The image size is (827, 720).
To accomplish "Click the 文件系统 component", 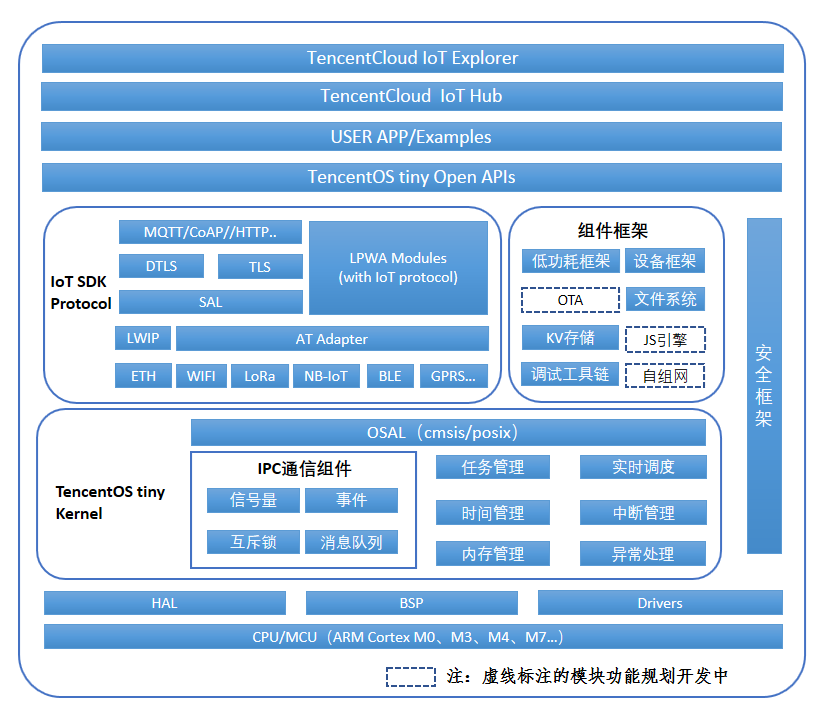I will pyautogui.click(x=665, y=299).
